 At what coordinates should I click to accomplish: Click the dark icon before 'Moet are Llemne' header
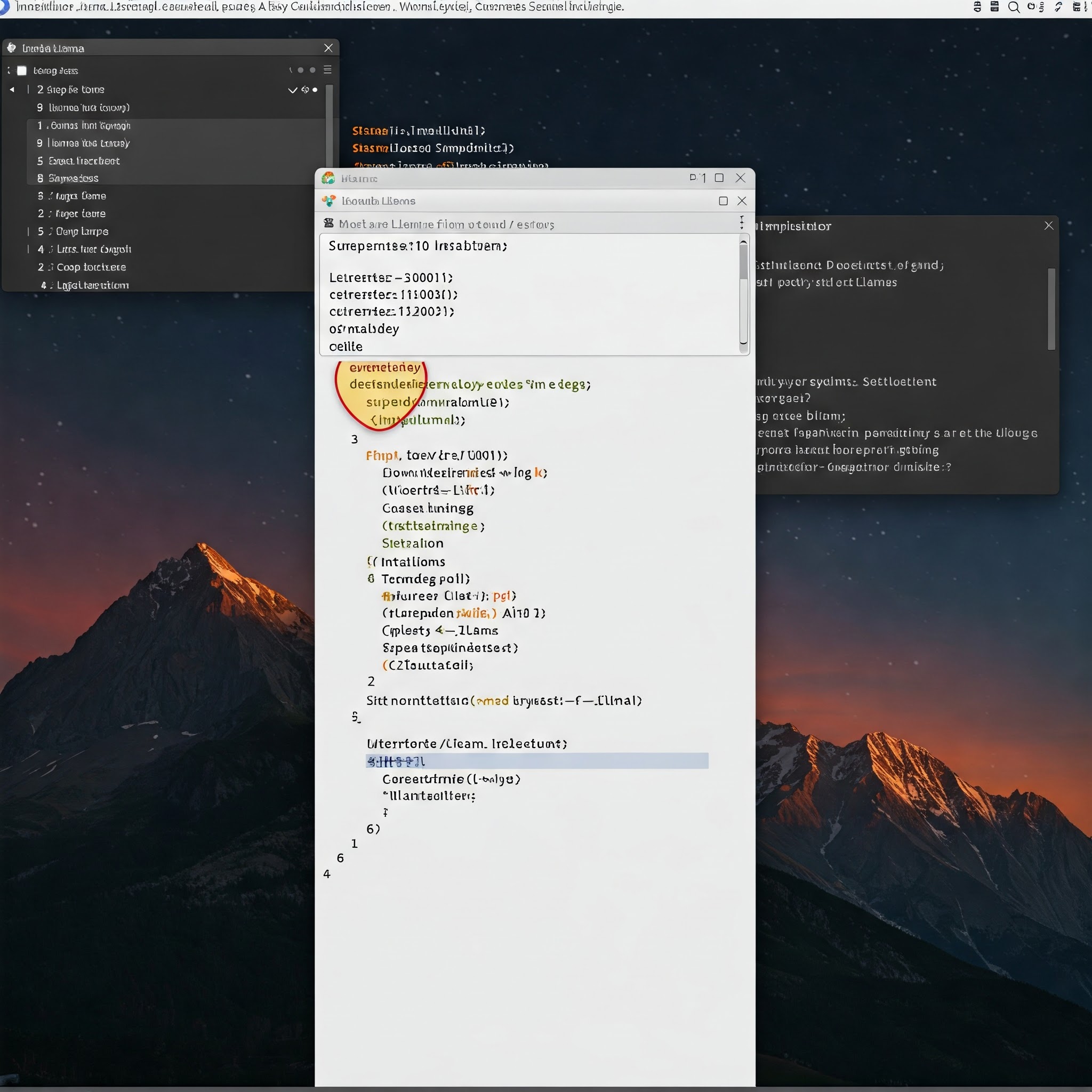click(x=328, y=223)
